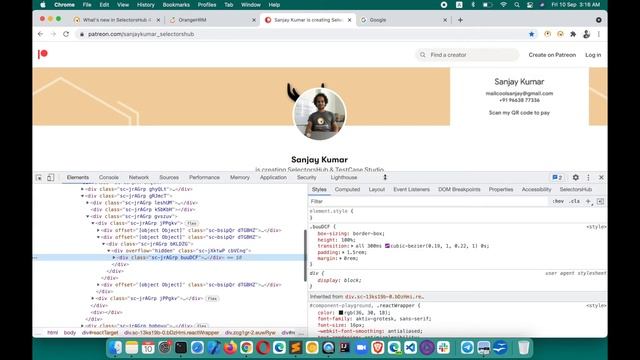Open Telegram from the Dock
Screen dimensions: 640x360
tap(467, 348)
